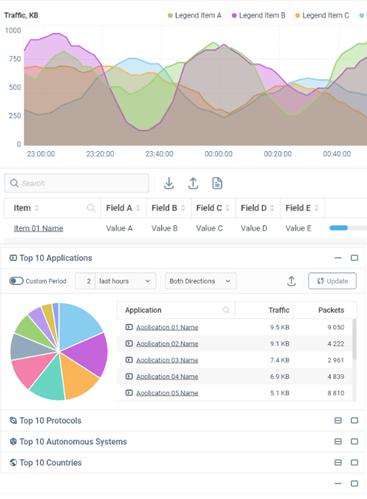Click the purple pie chart slice
Viewport: 367px width, 499px height.
(x=86, y=354)
